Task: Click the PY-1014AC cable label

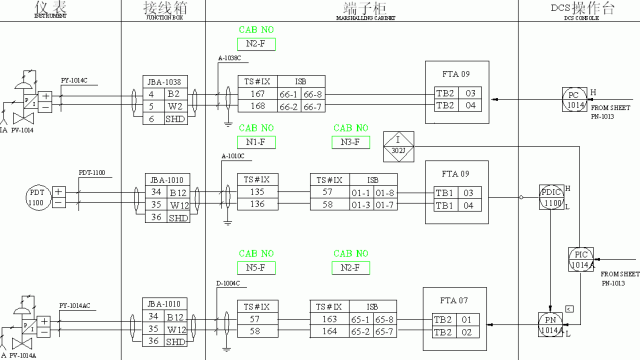Action: [x=75, y=306]
